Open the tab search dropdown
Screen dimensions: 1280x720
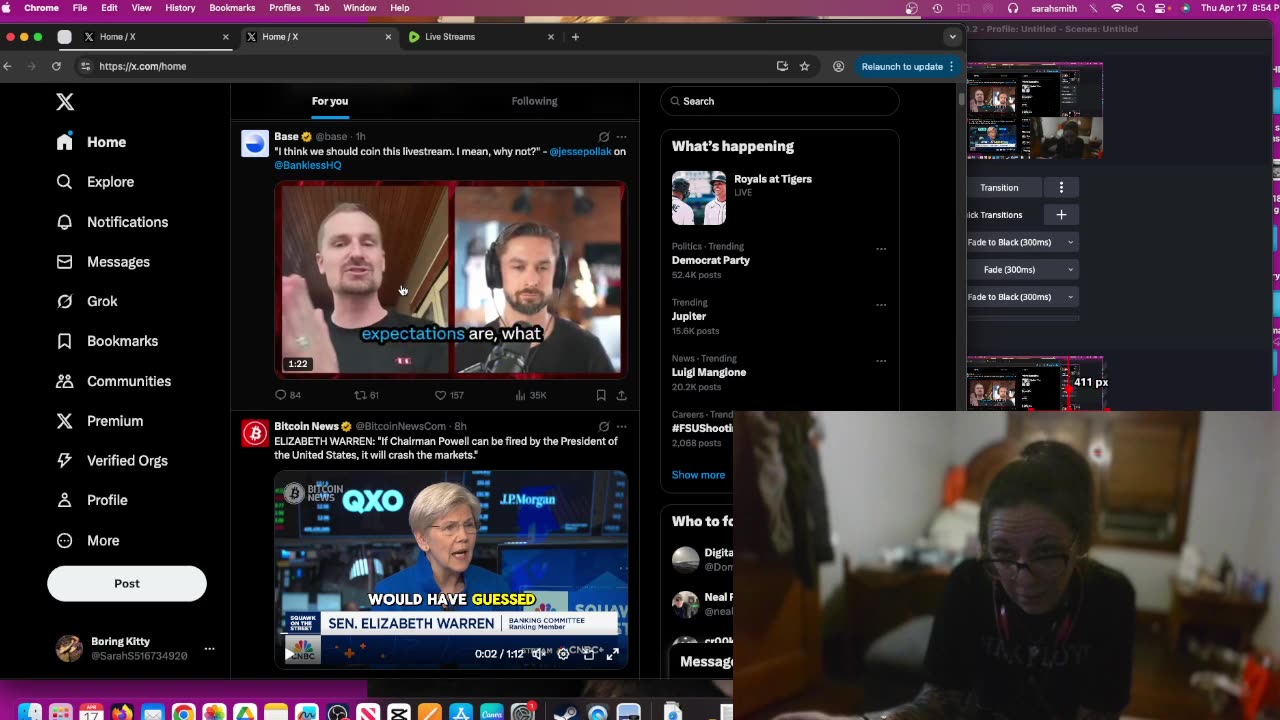952,37
